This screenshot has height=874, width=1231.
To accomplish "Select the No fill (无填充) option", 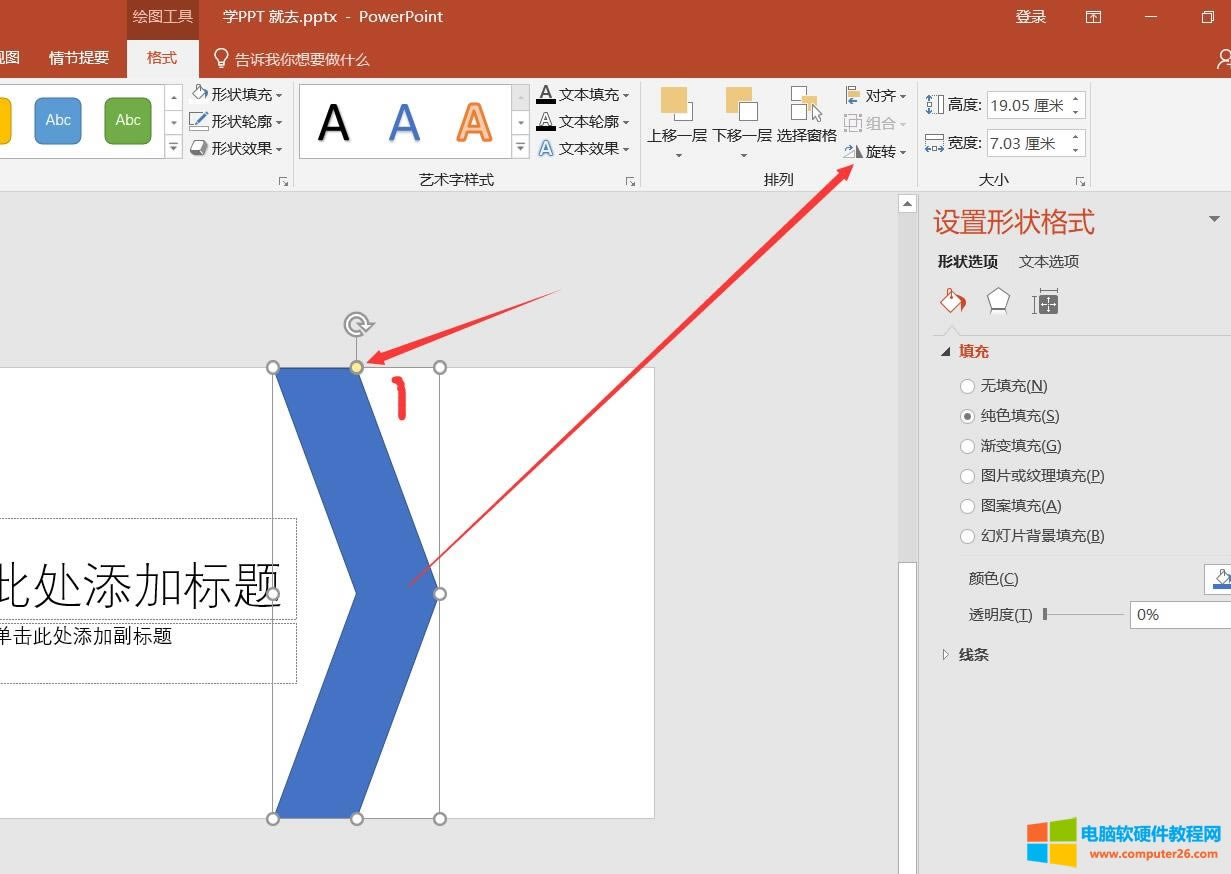I will [x=967, y=386].
